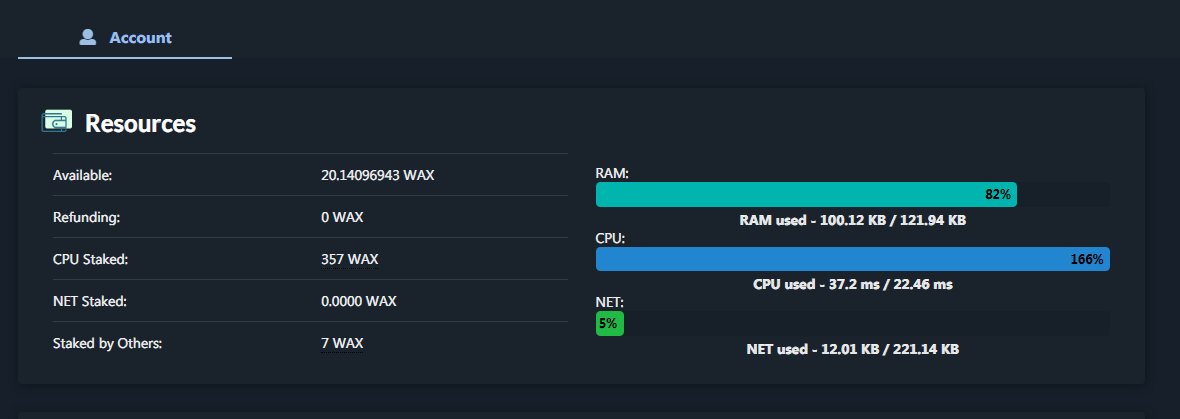Screen dimensions: 1180x419
Task: Click the Refunding 0 WAX value
Action: [342, 217]
